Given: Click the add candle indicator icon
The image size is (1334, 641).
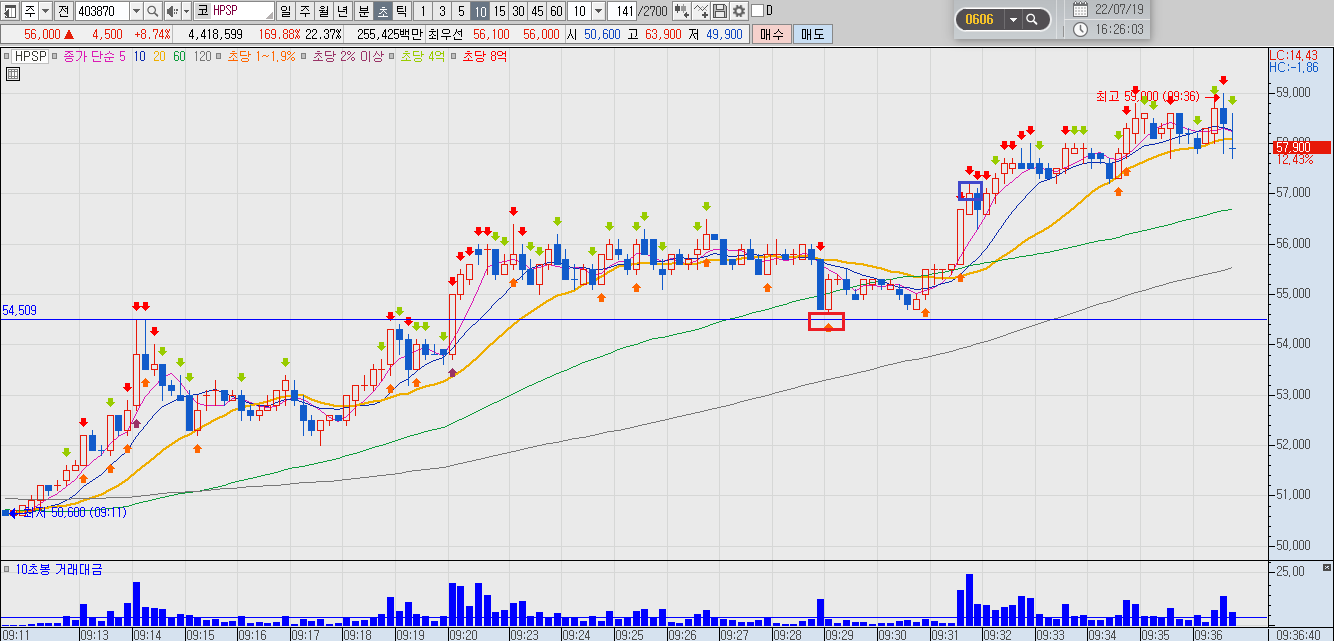Looking at the screenshot, I should (x=680, y=11).
